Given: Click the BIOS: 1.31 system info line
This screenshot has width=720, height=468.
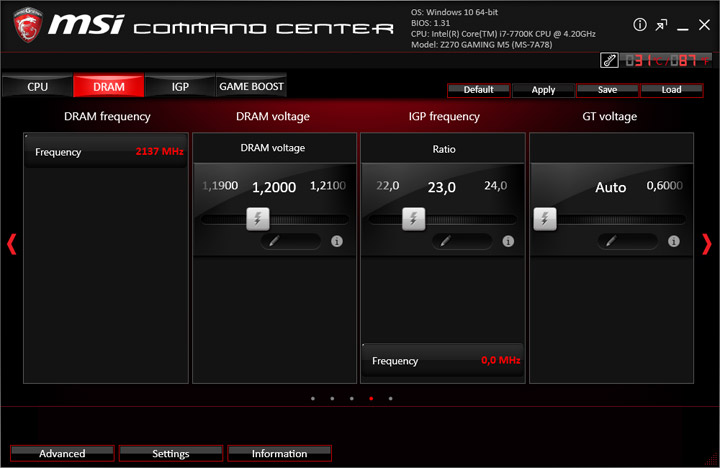Looking at the screenshot, I should point(430,23).
